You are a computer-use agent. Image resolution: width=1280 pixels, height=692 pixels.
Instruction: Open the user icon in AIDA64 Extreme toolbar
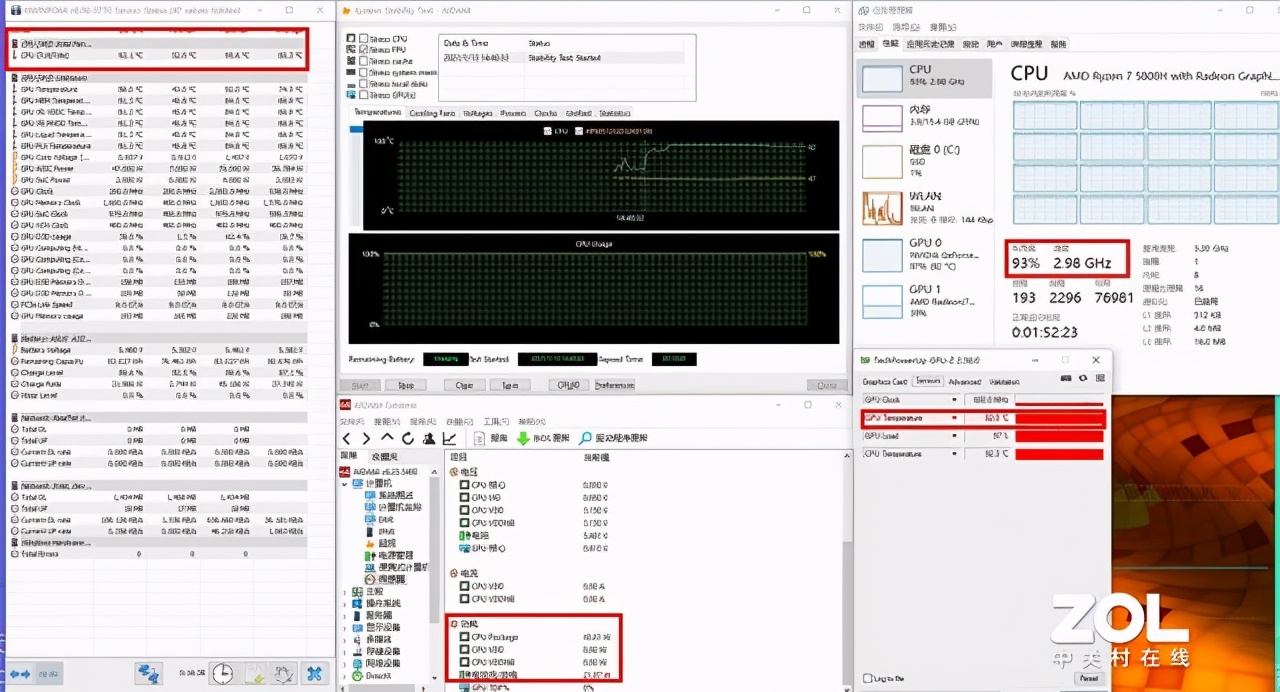(x=429, y=438)
